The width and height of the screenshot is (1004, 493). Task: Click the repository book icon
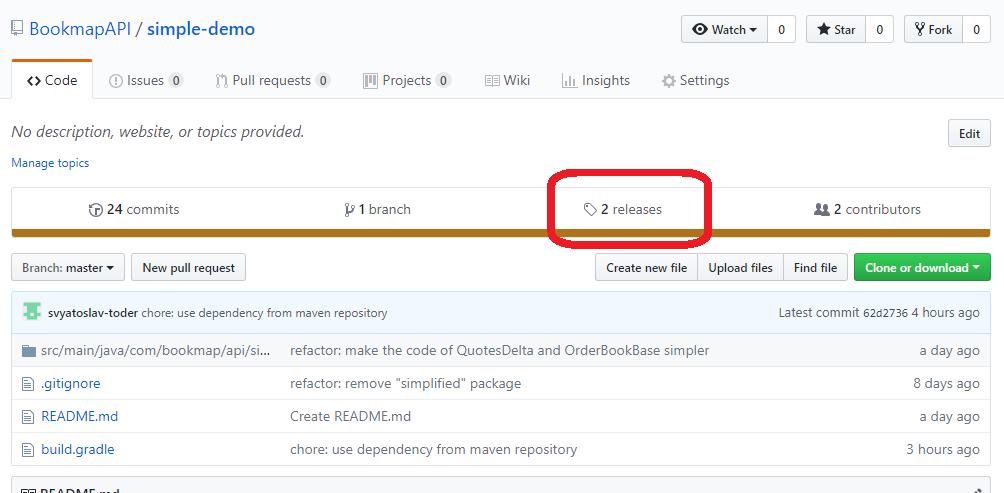16,29
